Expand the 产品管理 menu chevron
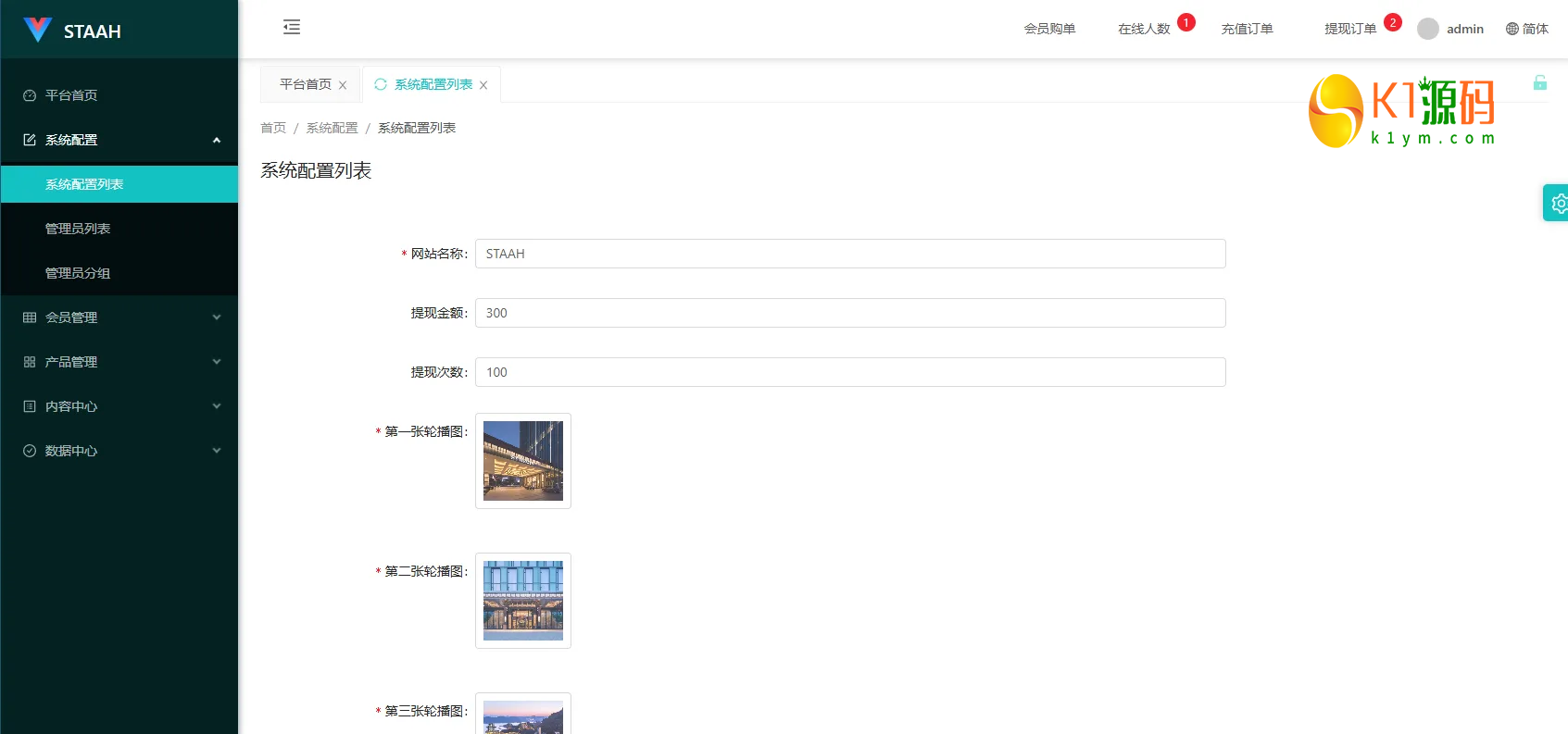Screen dimensions: 1568x734 217,362
